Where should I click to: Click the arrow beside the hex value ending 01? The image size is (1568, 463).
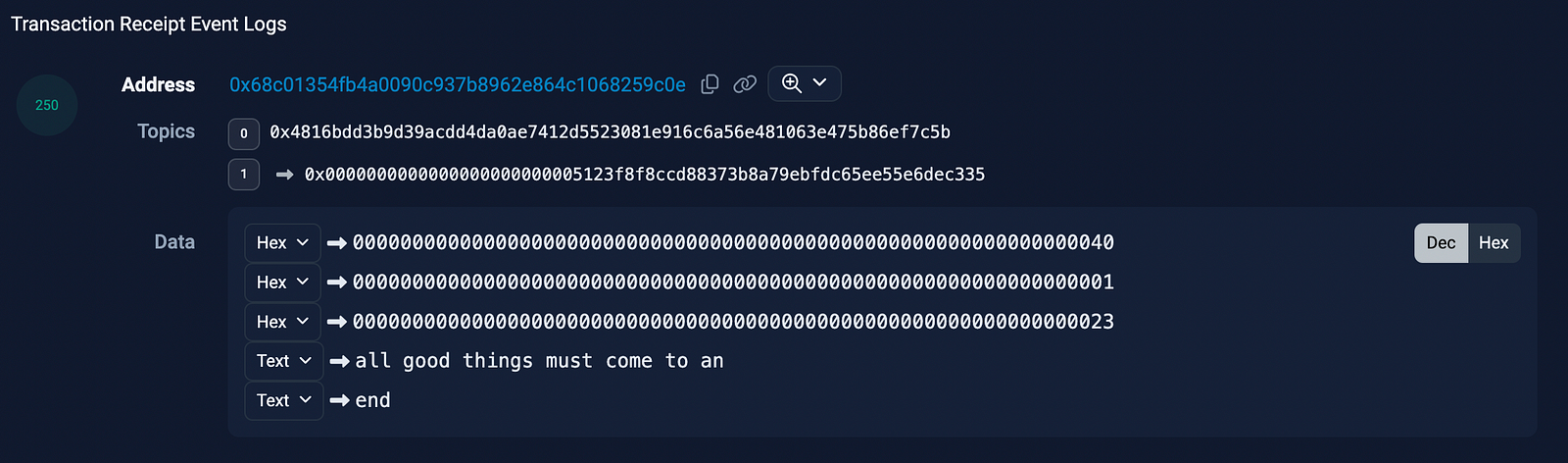click(337, 283)
